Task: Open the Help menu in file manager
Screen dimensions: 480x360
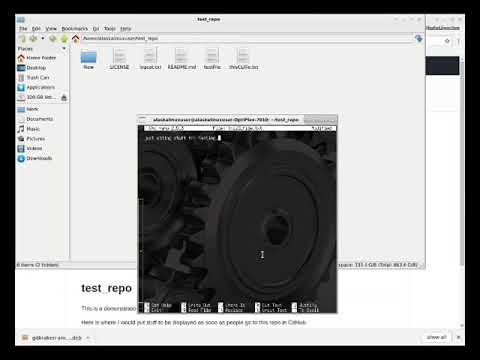Action: coord(126,29)
